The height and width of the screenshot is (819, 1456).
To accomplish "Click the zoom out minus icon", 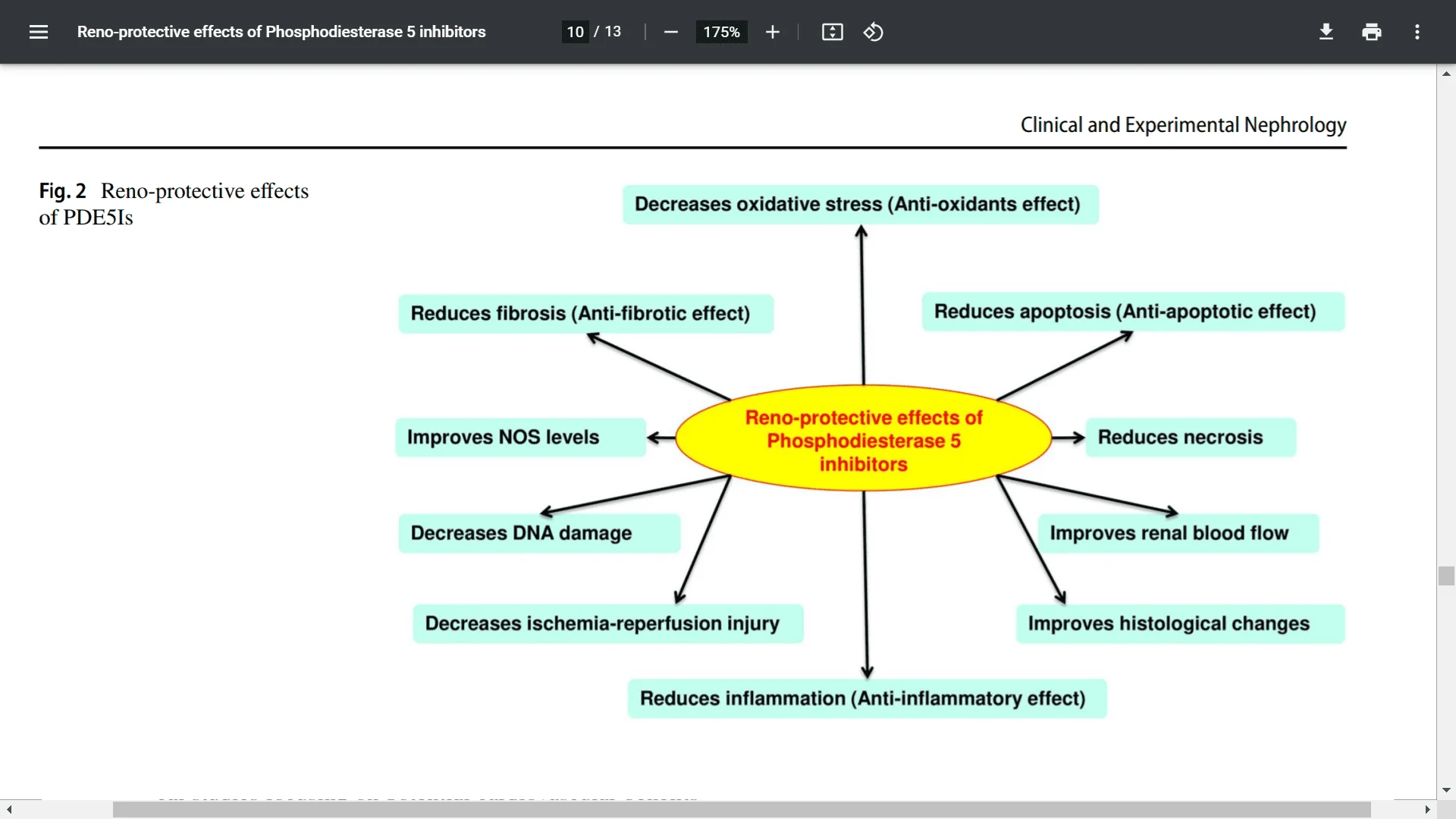I will click(670, 32).
